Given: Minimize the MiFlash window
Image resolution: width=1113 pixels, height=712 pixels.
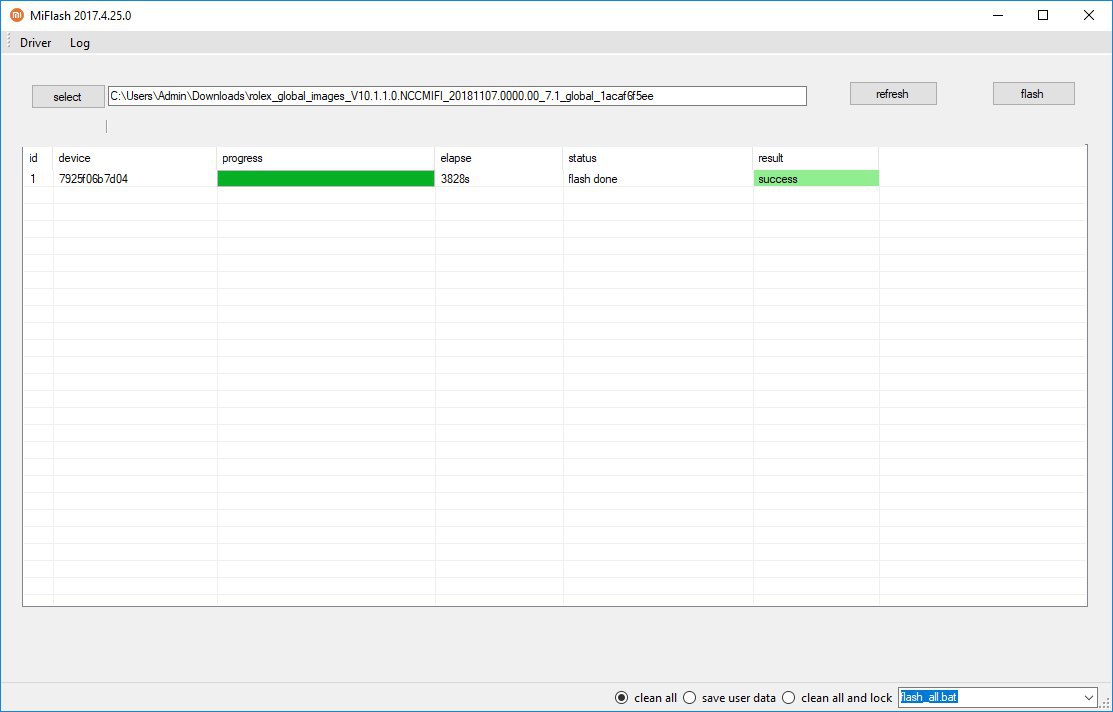Looking at the screenshot, I should tap(998, 15).
